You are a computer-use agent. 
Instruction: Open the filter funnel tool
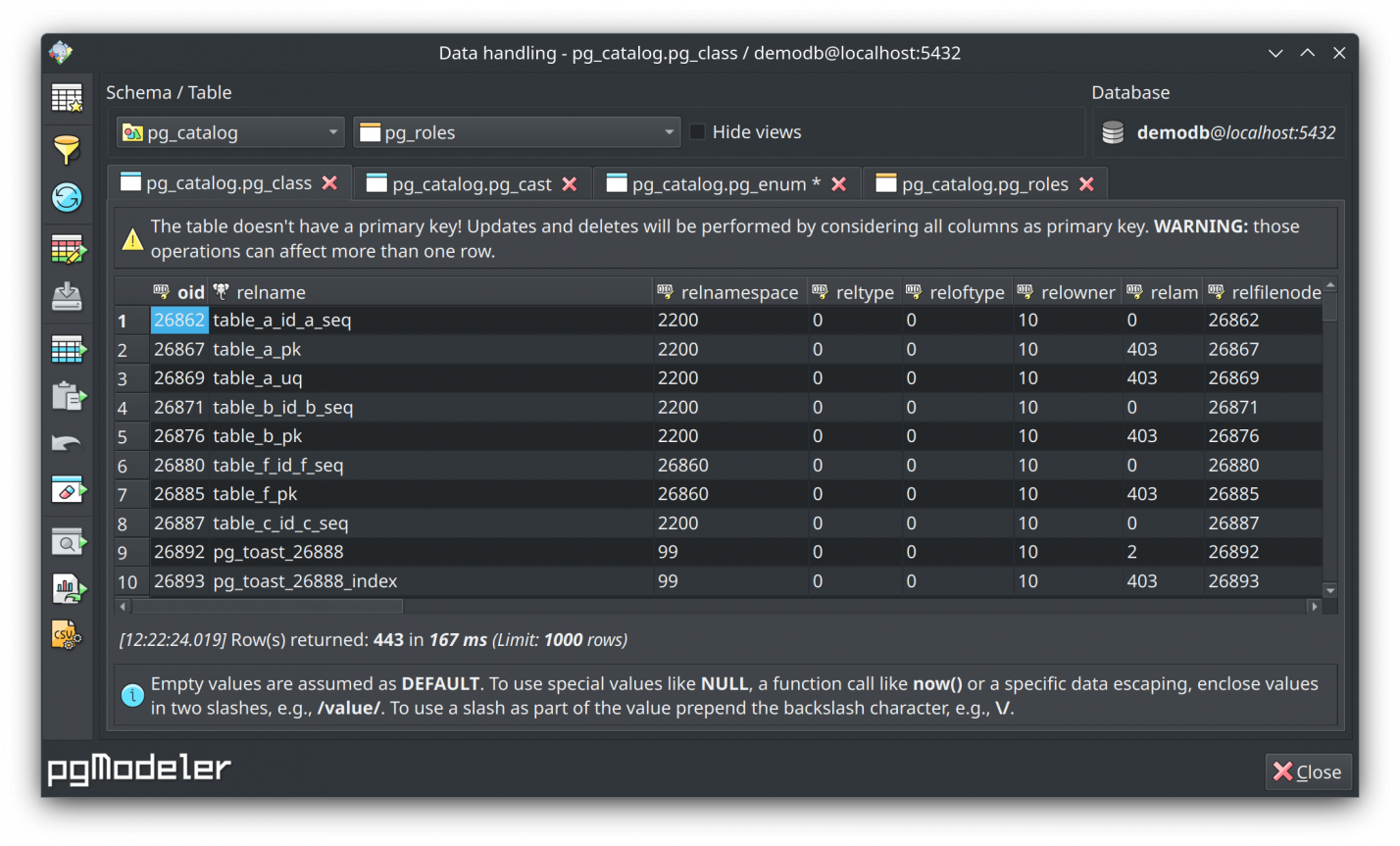(67, 150)
